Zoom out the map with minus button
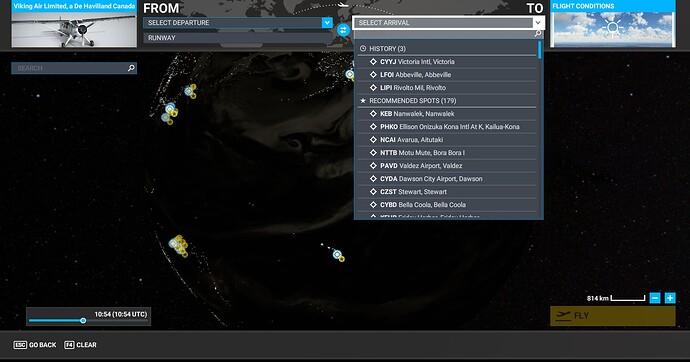This screenshot has height=362, width=690. [655, 298]
